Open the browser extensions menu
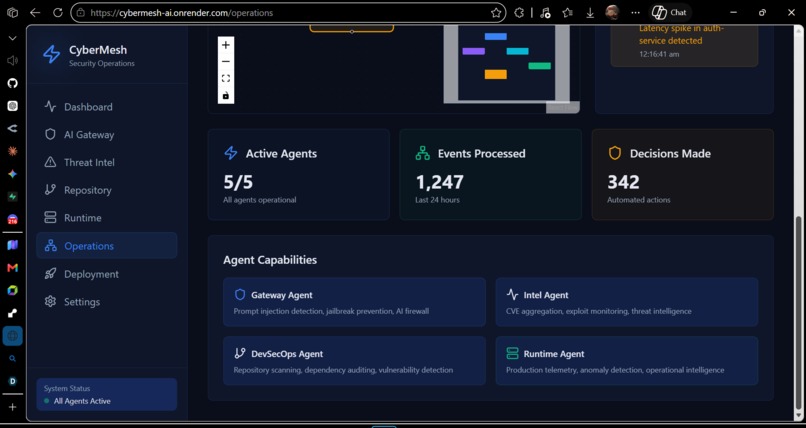The width and height of the screenshot is (806, 428). (519, 13)
